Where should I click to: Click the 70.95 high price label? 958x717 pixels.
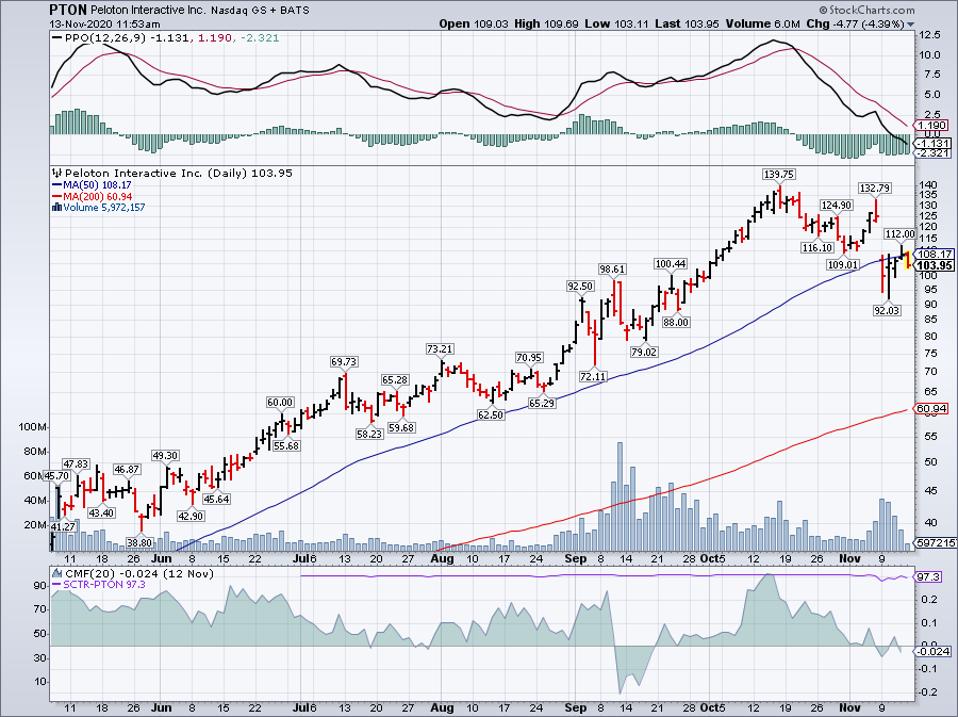click(528, 358)
